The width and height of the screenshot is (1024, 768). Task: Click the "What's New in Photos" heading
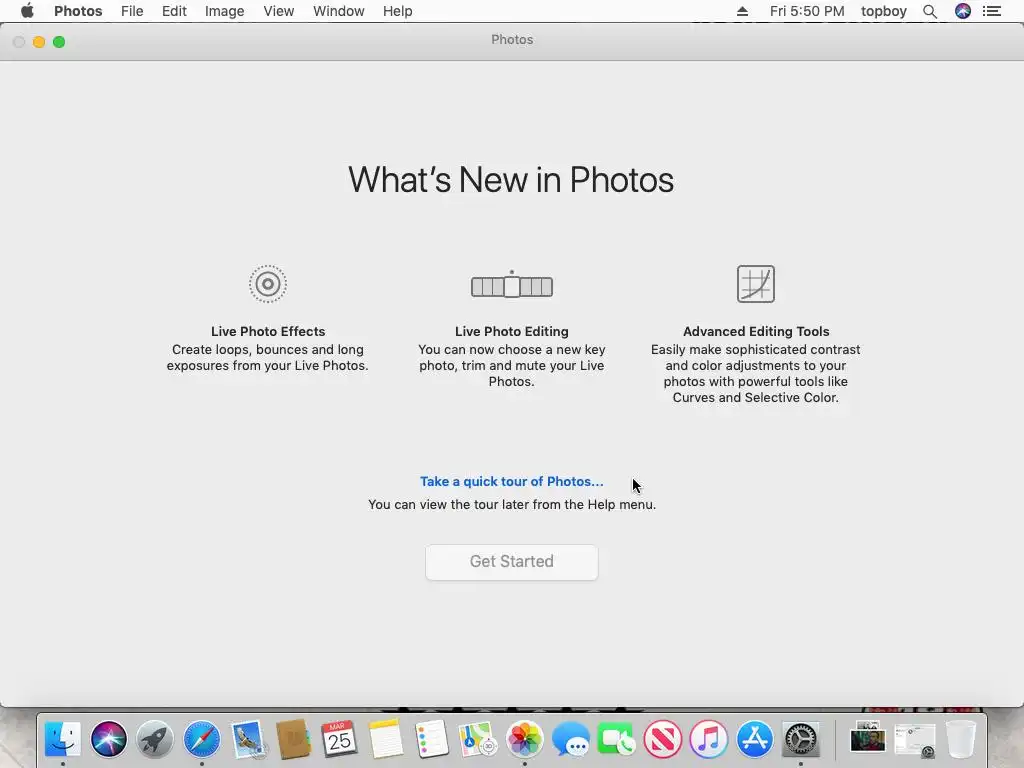pos(511,180)
